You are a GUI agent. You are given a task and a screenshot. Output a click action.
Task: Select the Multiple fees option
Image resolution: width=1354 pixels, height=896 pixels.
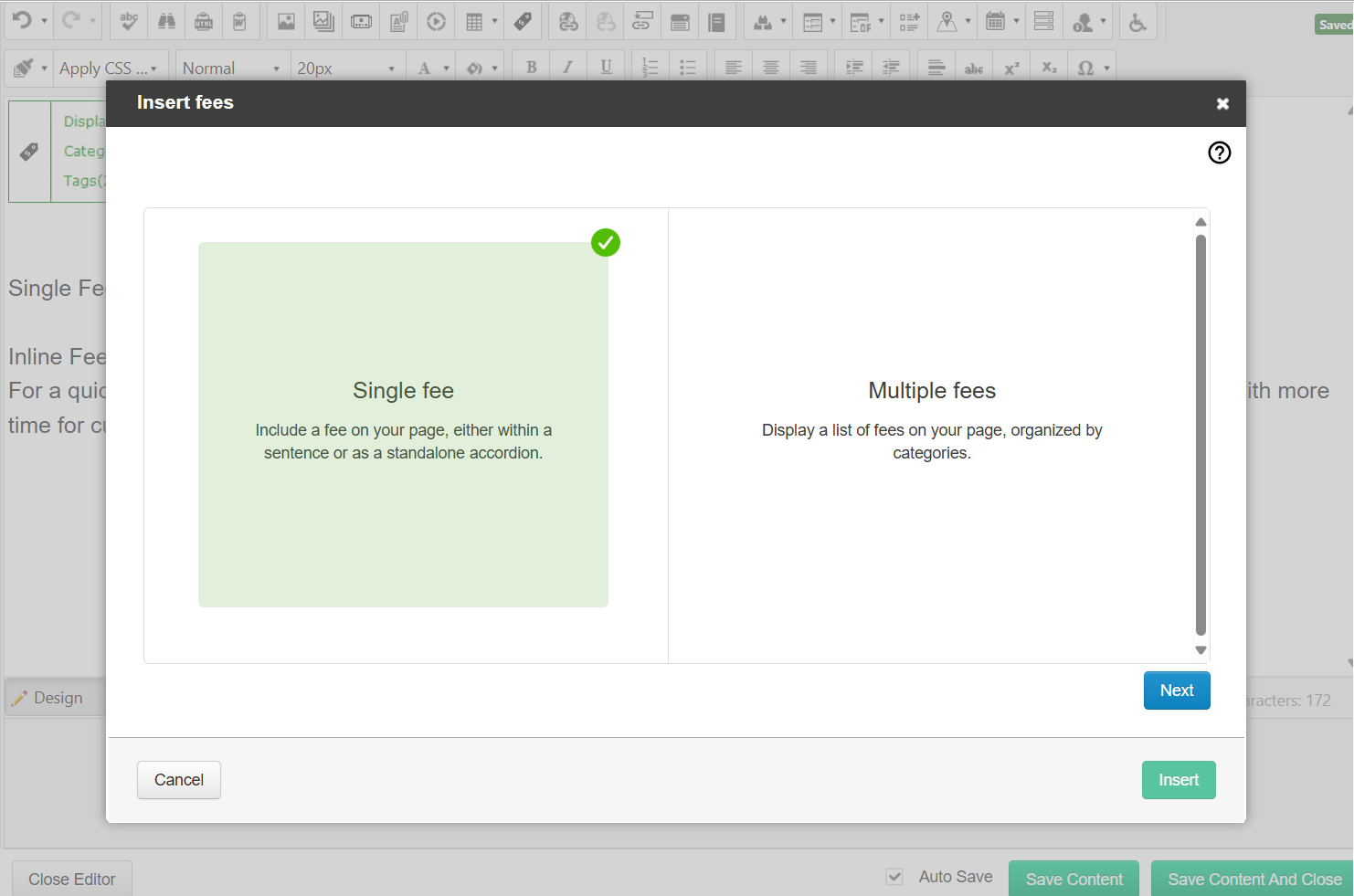pyautogui.click(x=931, y=424)
